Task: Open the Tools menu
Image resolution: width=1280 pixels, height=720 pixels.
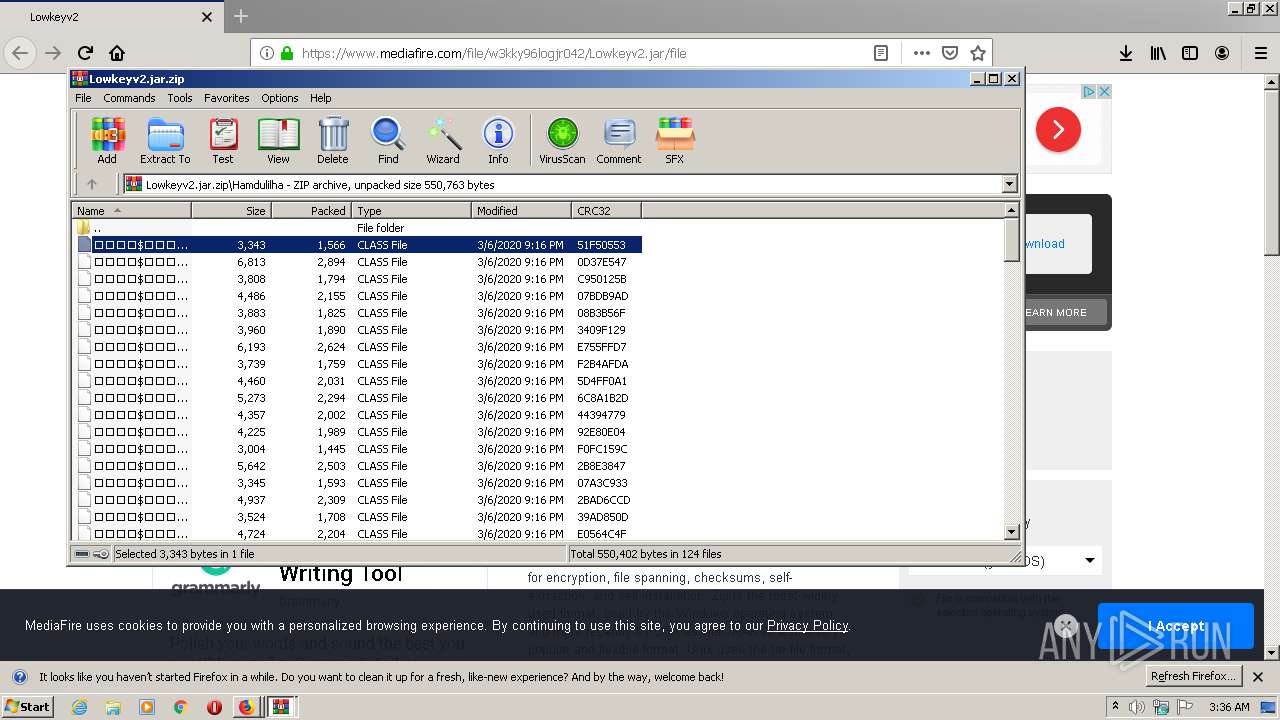Action: click(180, 98)
